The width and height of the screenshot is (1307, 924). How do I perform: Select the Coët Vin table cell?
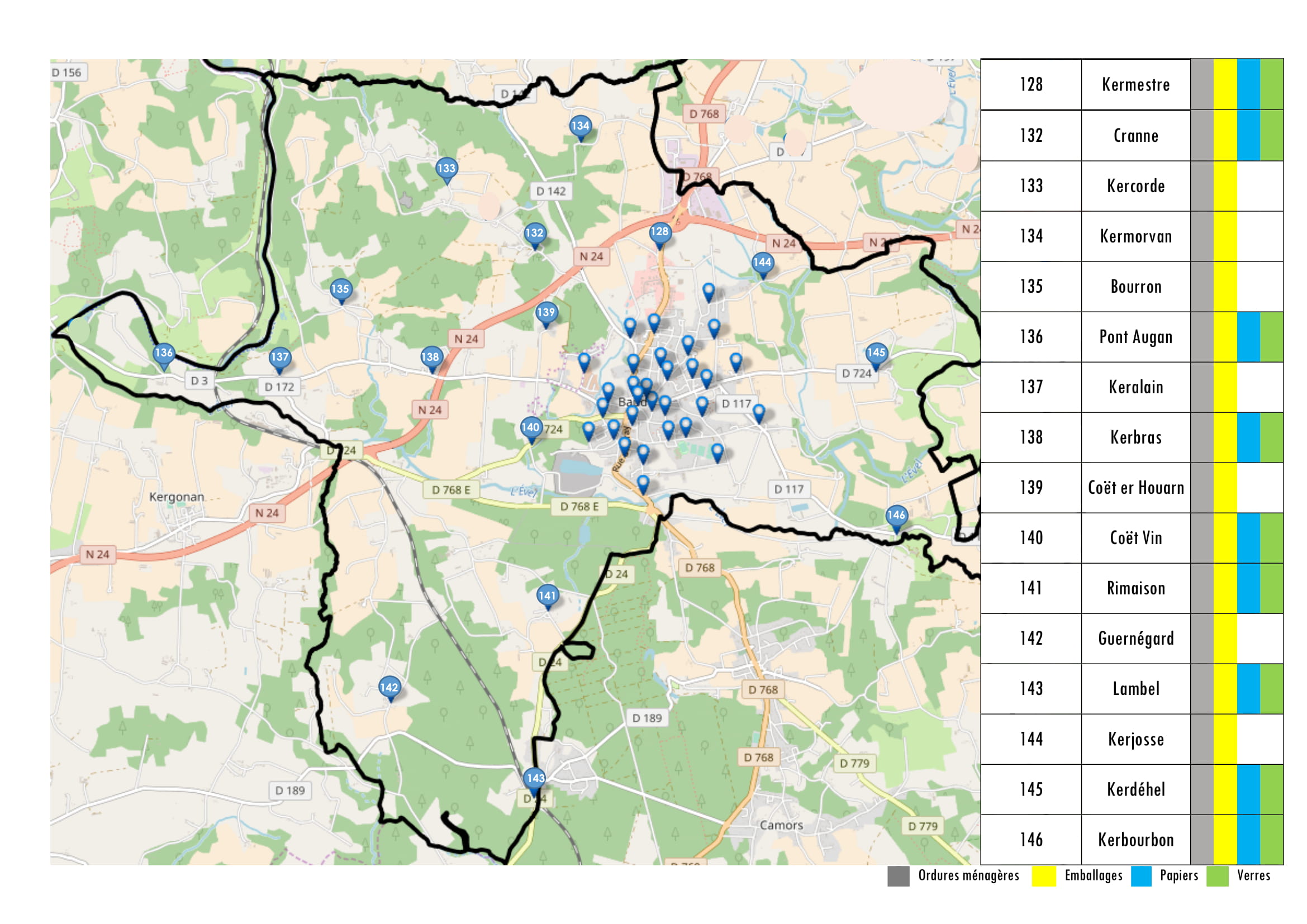(x=1135, y=538)
